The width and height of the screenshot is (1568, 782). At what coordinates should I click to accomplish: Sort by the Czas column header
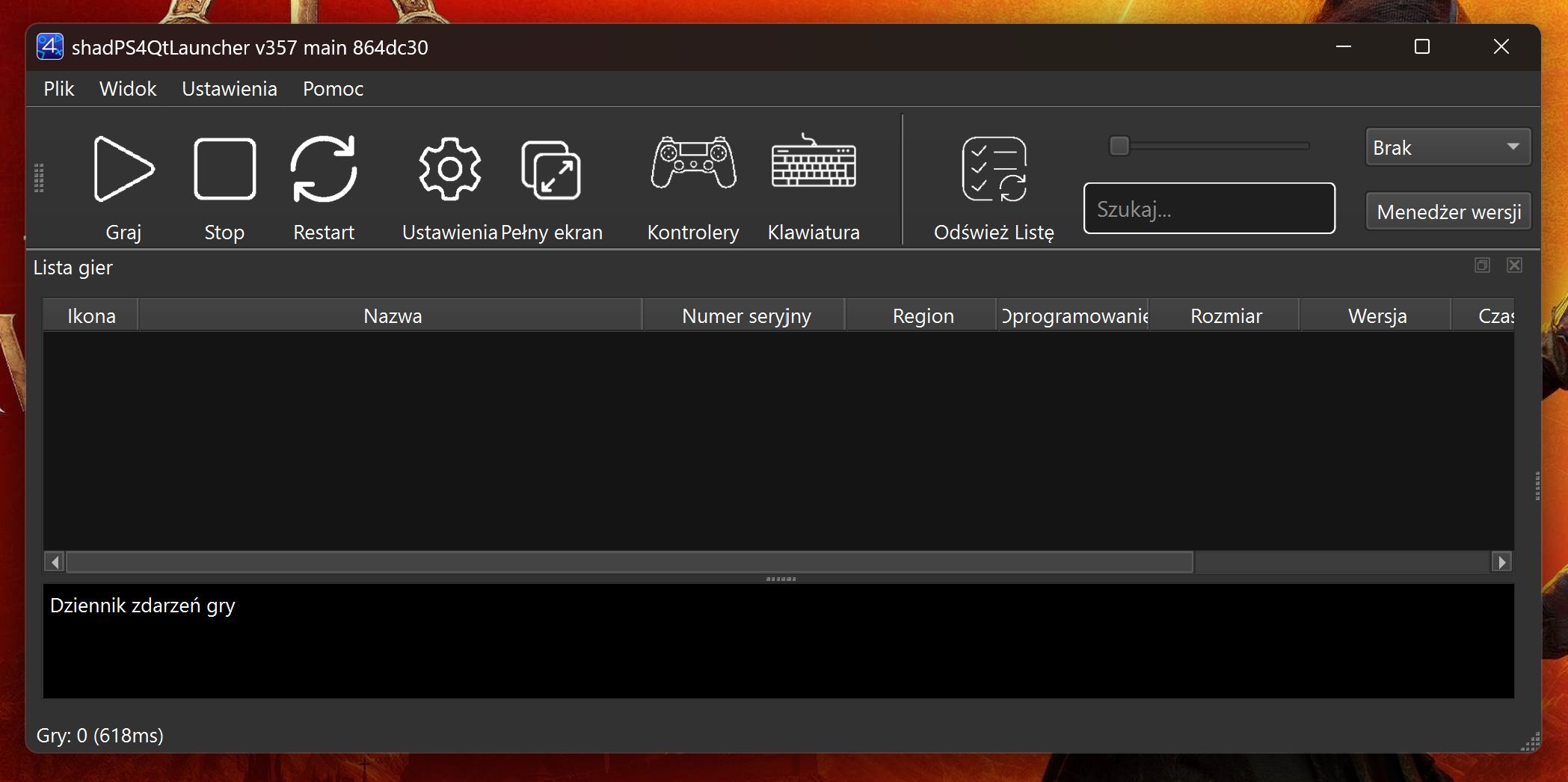(x=1484, y=315)
